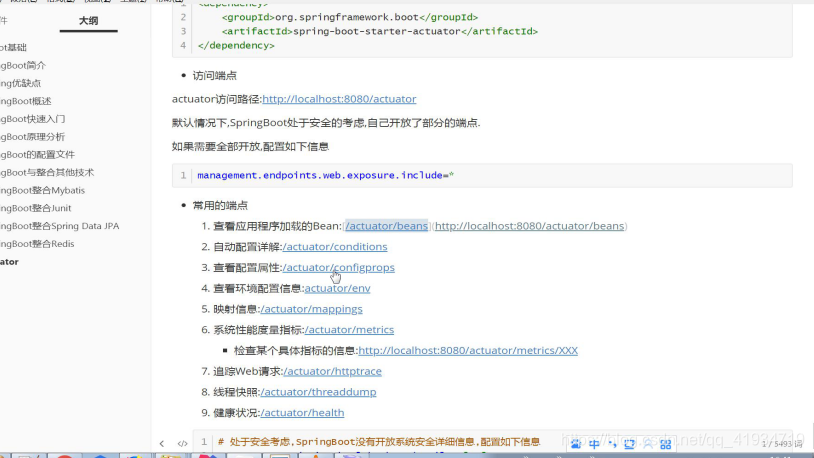Open the actuator/metrics/XXX URL link
Screen dimensions: 814x458
point(468,351)
